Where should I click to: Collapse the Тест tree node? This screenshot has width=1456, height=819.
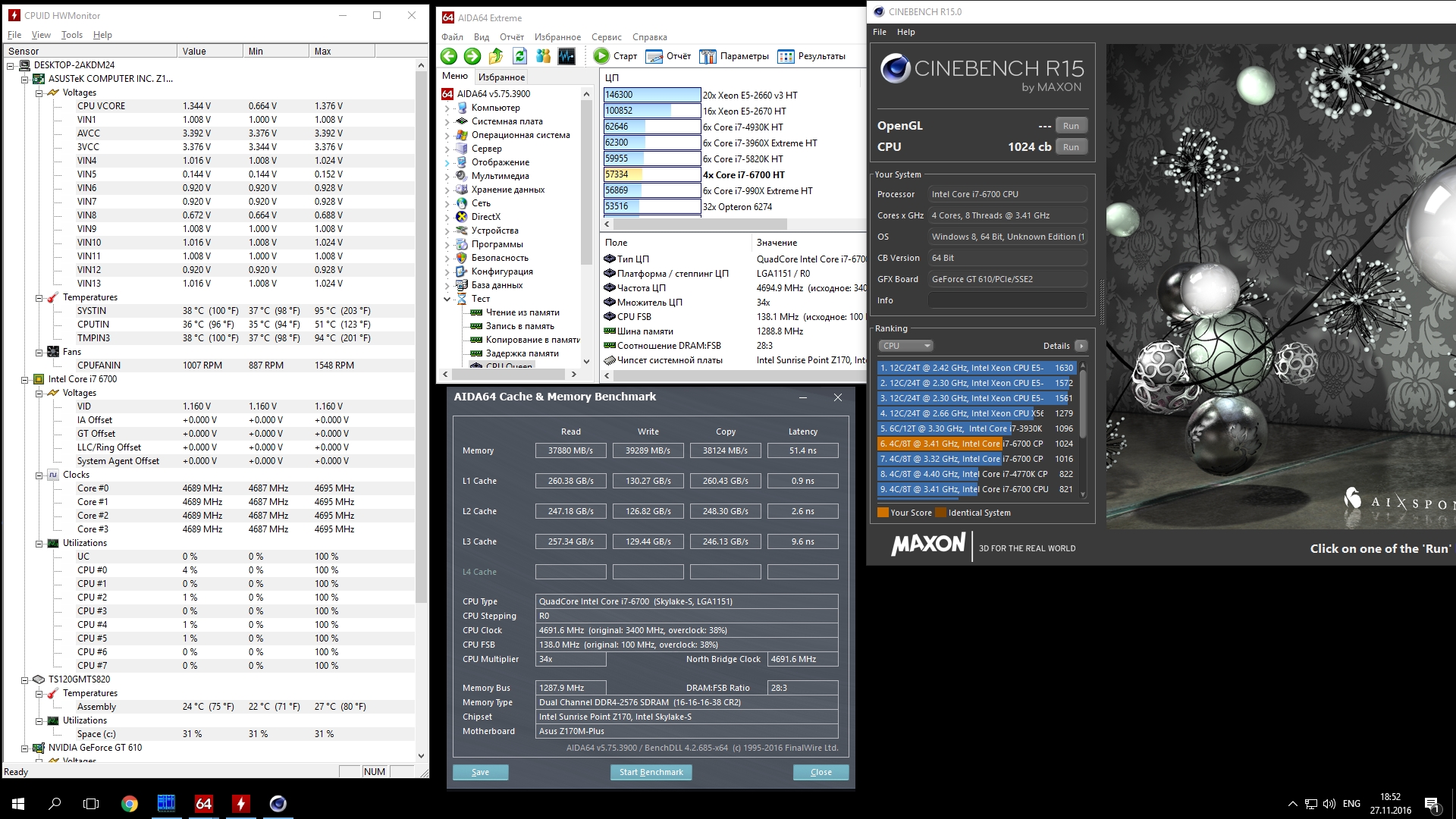click(x=447, y=299)
